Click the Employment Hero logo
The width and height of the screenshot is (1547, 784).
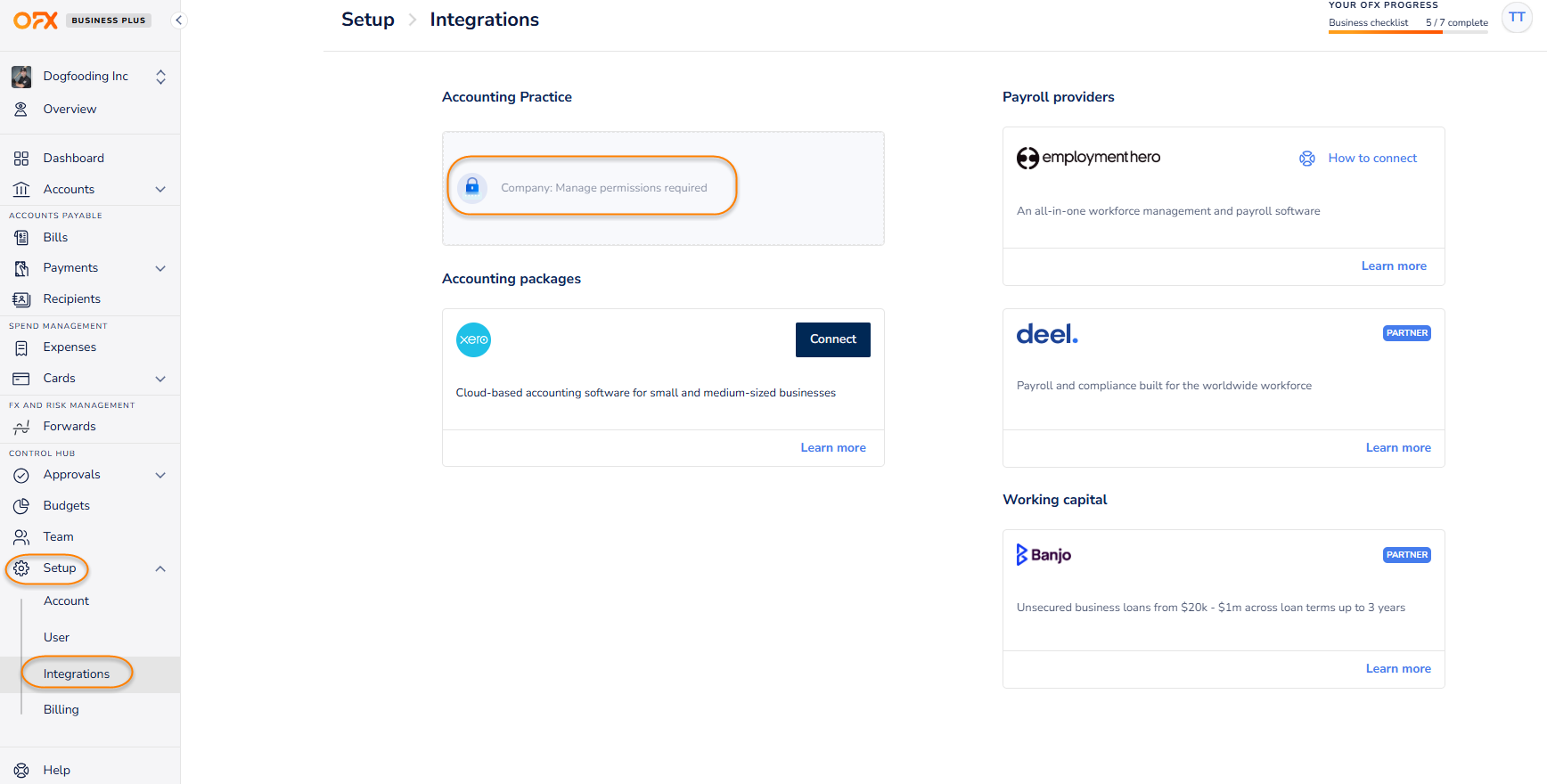point(1088,158)
